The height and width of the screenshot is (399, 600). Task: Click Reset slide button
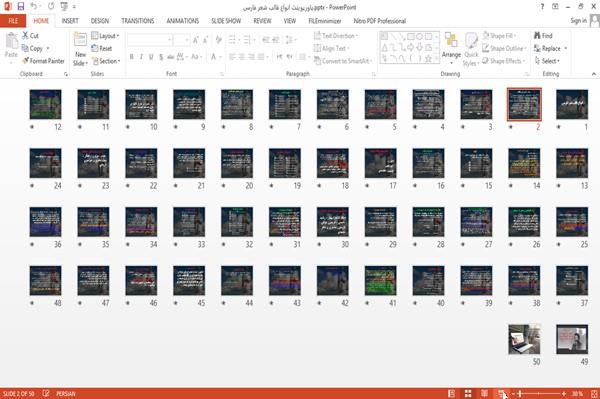[102, 48]
